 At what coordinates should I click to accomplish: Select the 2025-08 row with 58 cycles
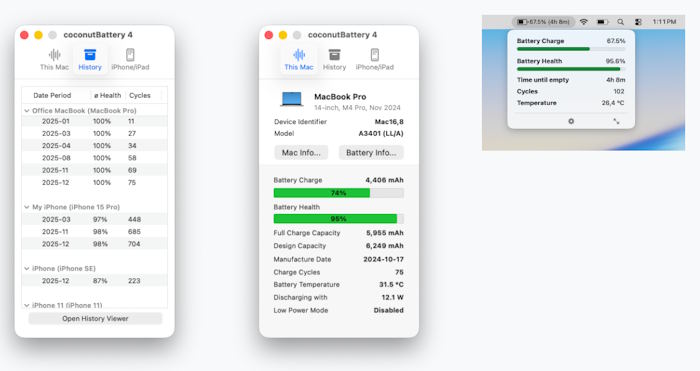(x=95, y=158)
